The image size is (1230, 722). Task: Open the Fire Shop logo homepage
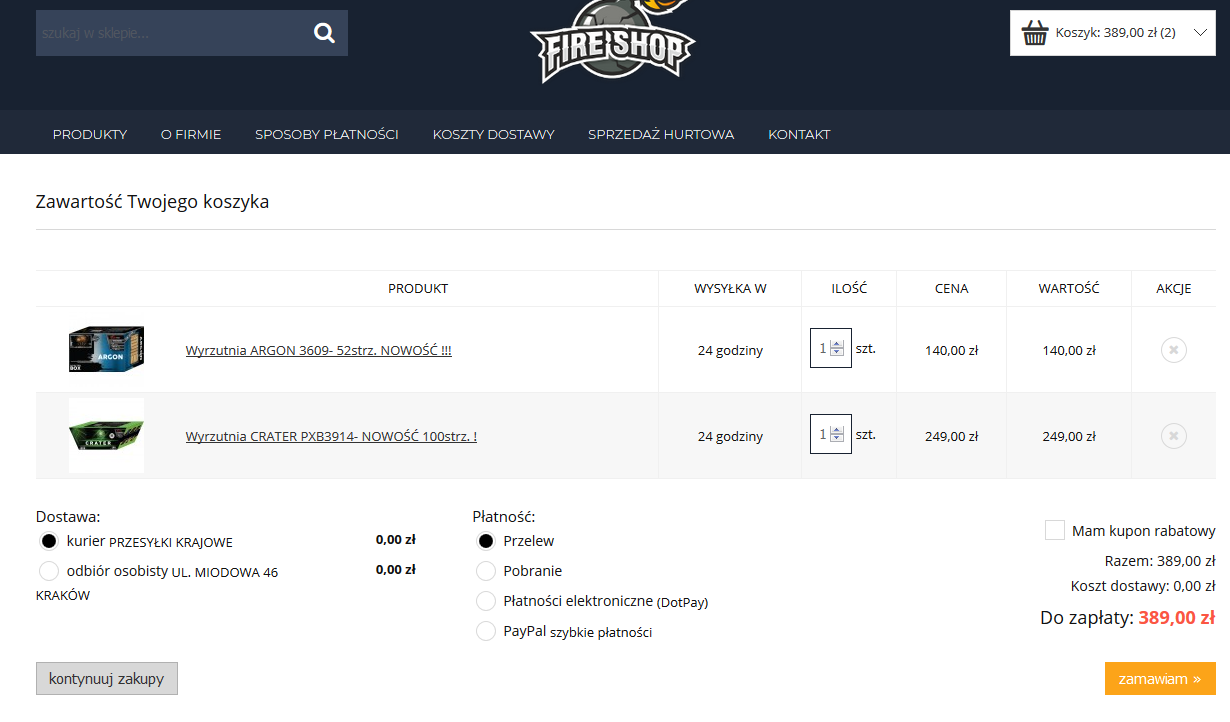613,41
